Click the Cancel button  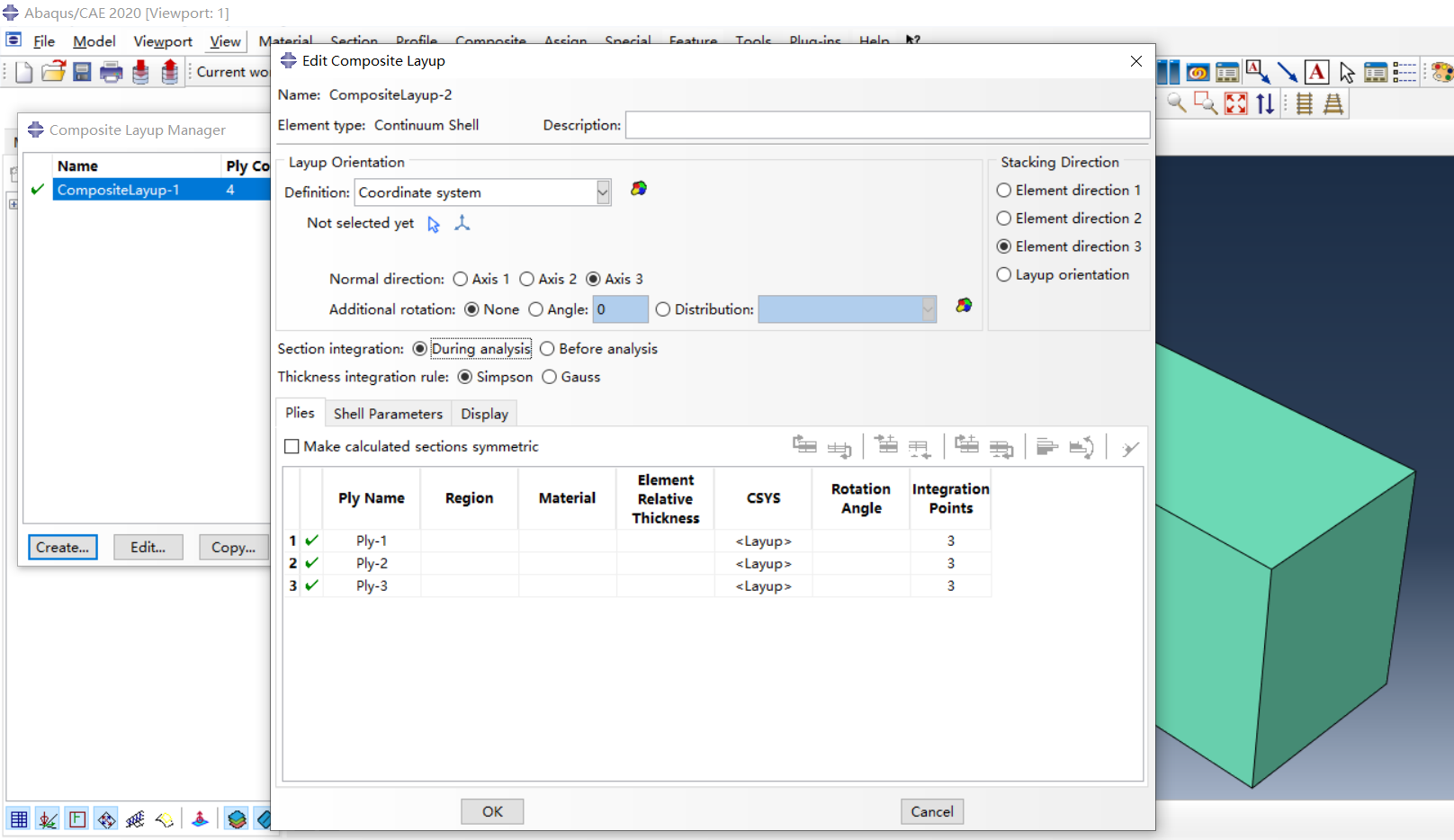pos(931,811)
